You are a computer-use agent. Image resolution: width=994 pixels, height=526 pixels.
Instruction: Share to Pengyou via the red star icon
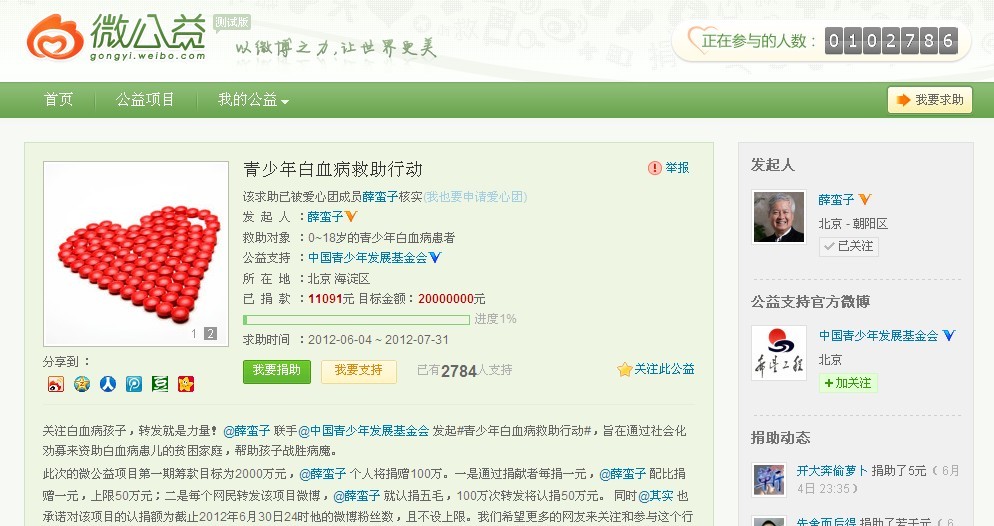(x=186, y=384)
